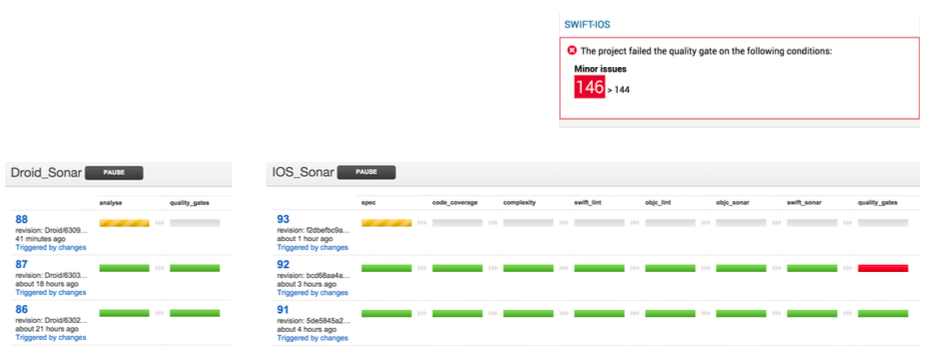Select green quality_gates stage of run 87
Viewport: 945px width, 360px height.
click(x=195, y=268)
